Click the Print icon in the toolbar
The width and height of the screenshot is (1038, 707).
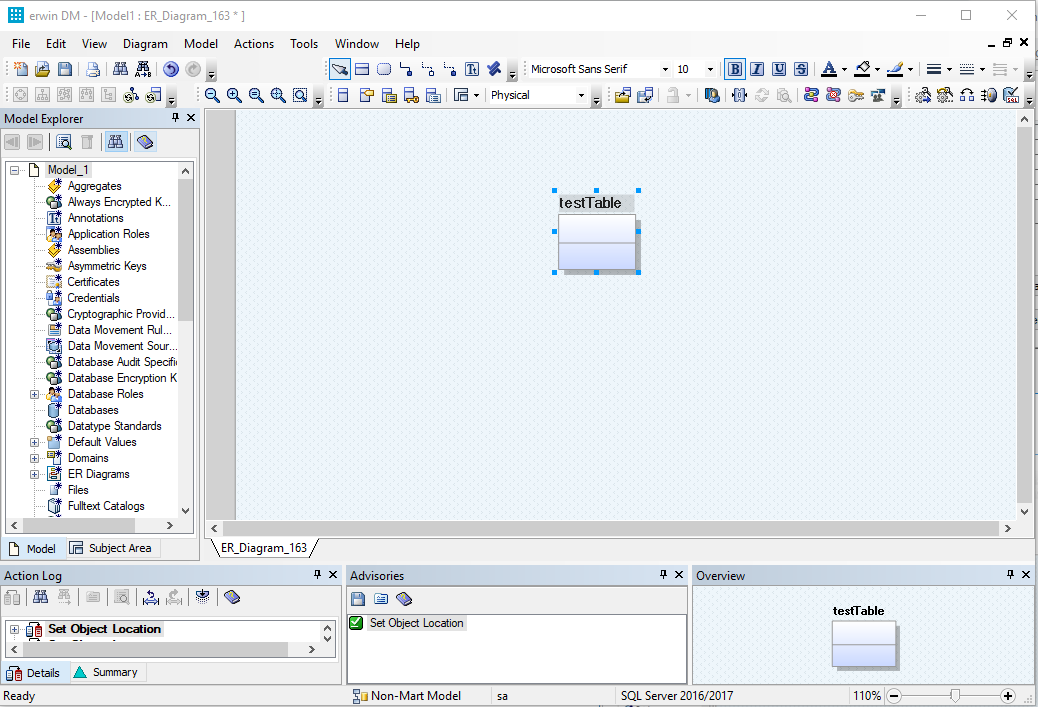[x=93, y=69]
